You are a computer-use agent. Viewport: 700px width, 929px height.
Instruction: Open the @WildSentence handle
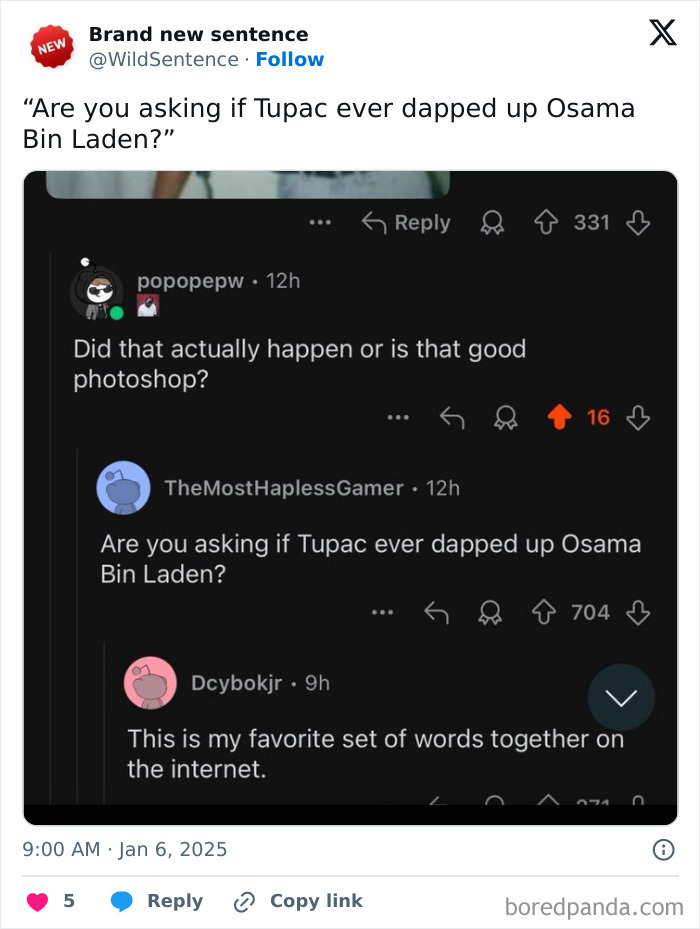pyautogui.click(x=164, y=59)
